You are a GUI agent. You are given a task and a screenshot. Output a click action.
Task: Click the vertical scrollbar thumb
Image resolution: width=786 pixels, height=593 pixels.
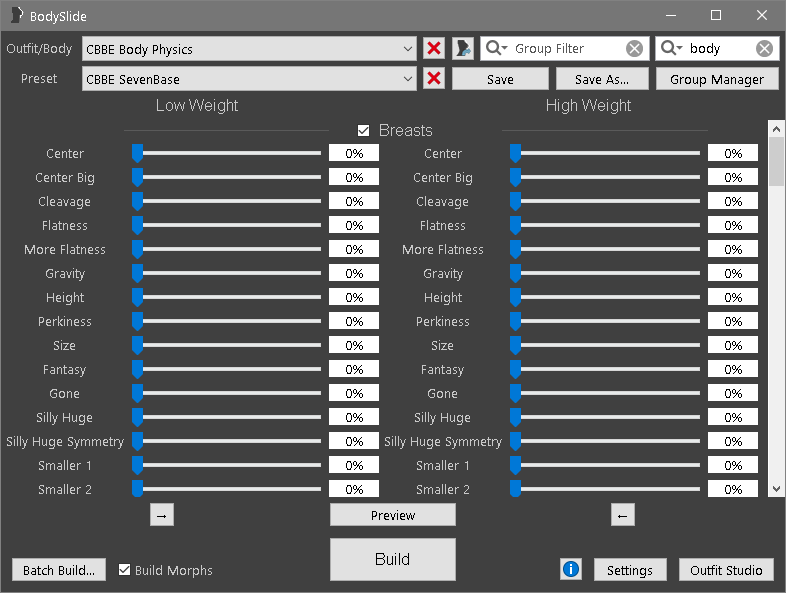click(776, 161)
